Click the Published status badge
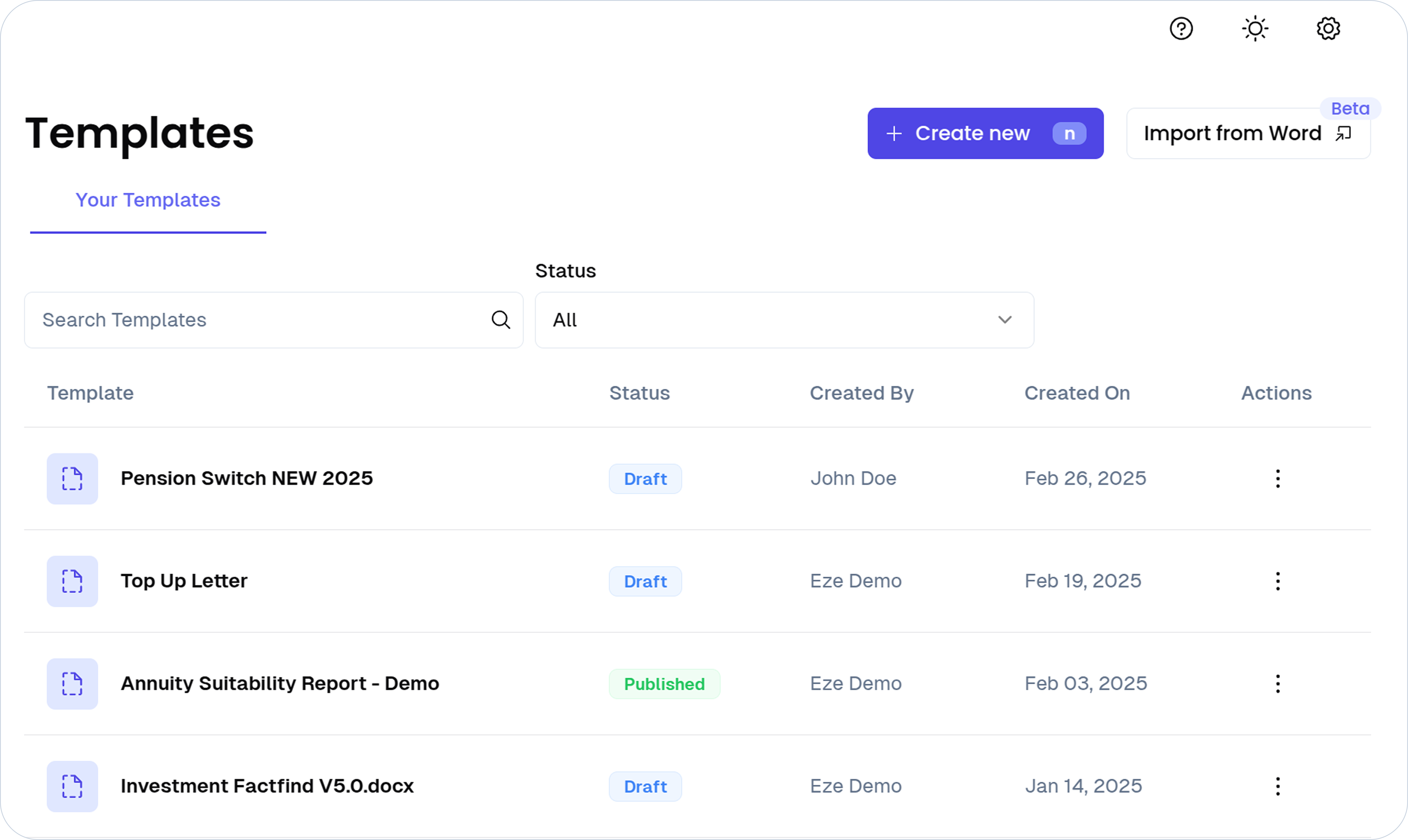The image size is (1408, 840). tap(665, 684)
